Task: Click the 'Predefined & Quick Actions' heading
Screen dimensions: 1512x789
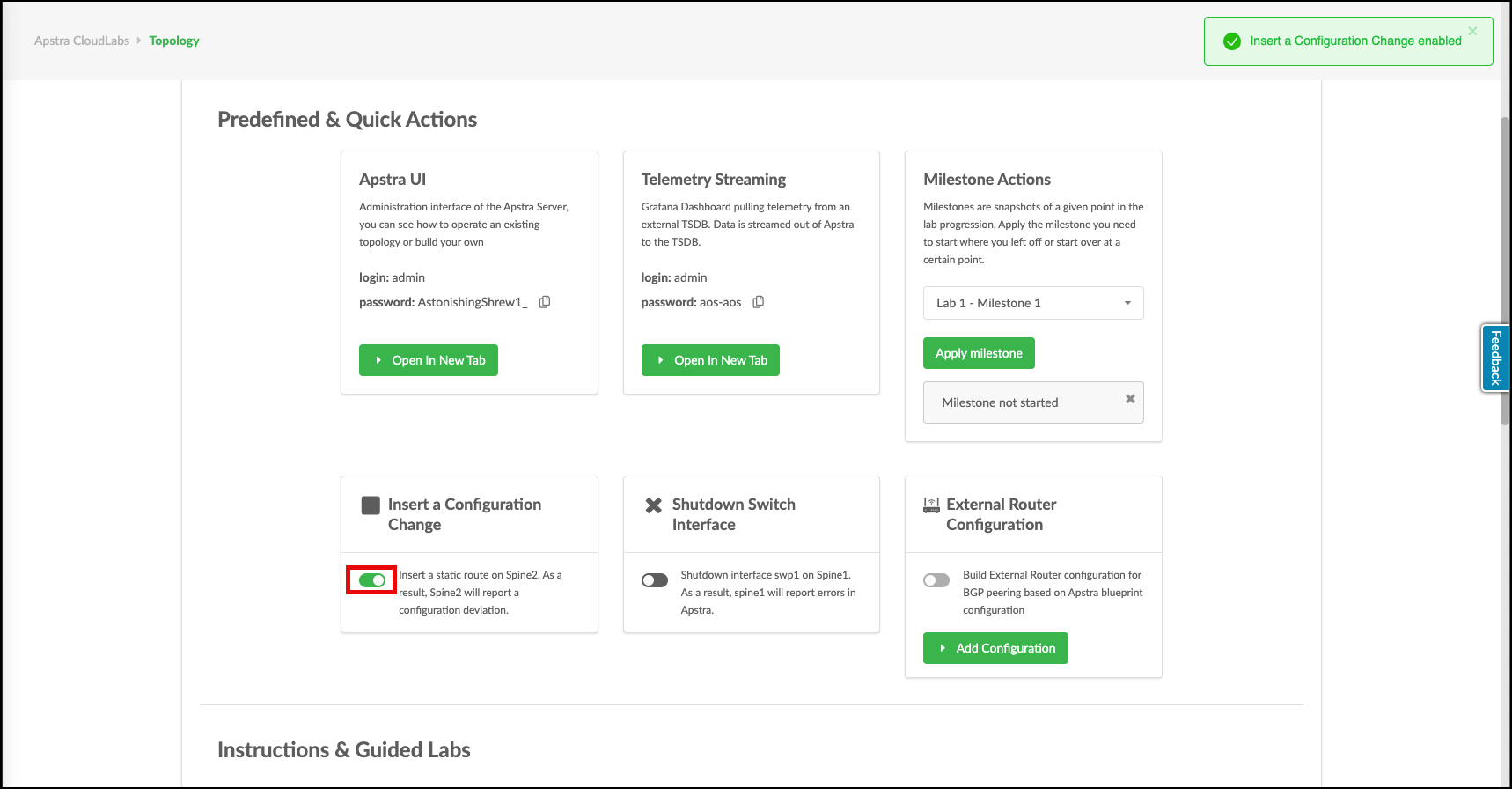Action: pos(347,120)
